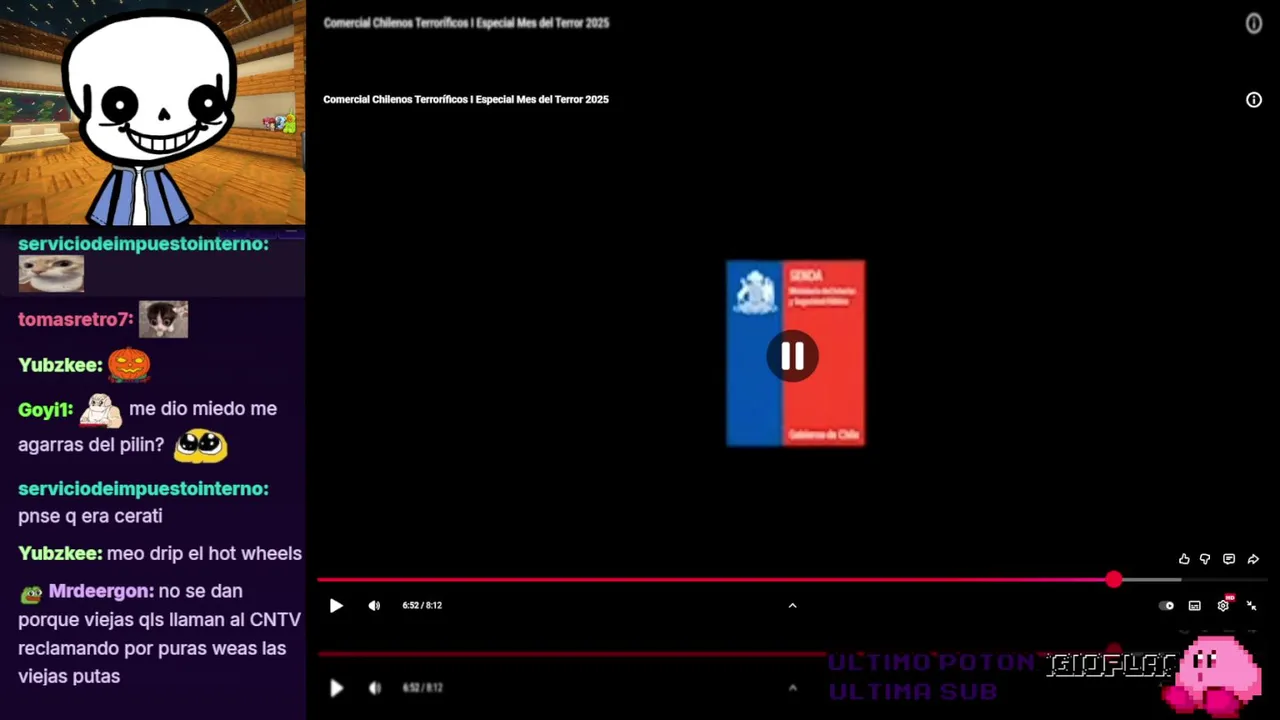Mute the video with the bright speaker icon

374,605
